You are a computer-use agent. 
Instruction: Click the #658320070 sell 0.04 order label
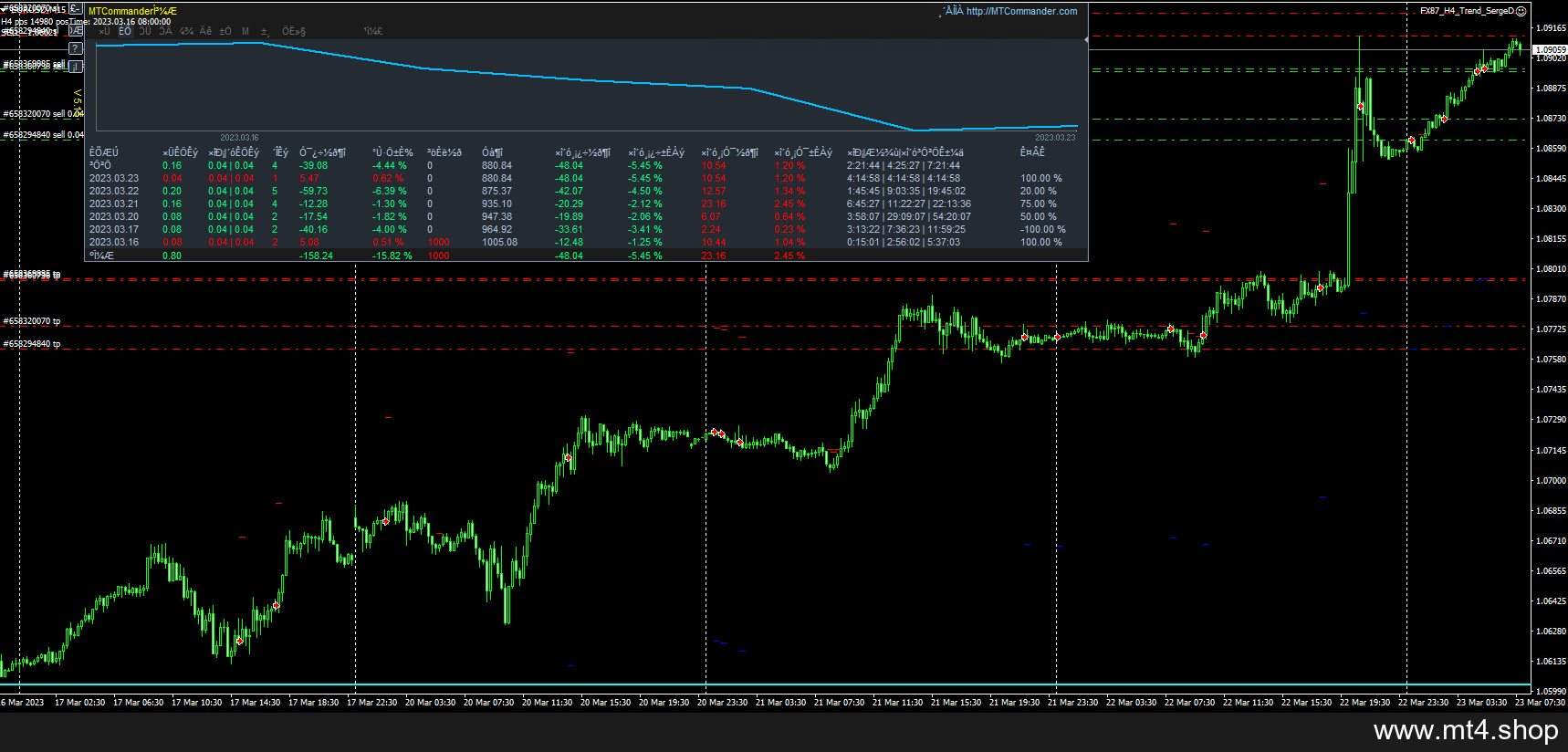(x=43, y=114)
